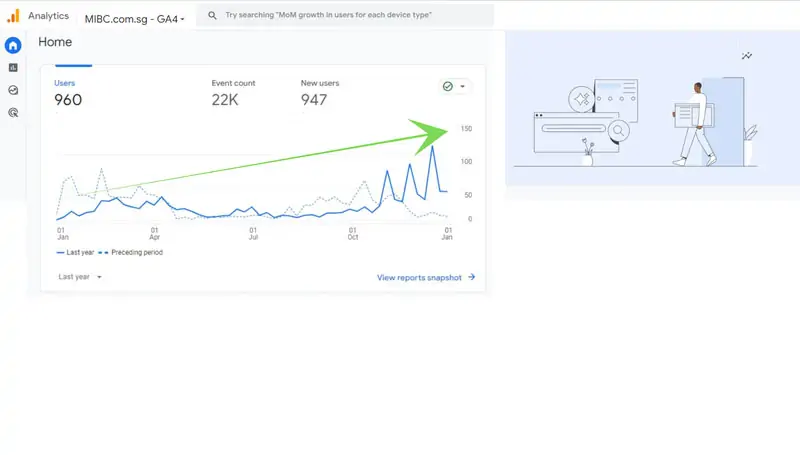Open View reports snapshot link
Screen dimensions: 800x455
(426, 277)
